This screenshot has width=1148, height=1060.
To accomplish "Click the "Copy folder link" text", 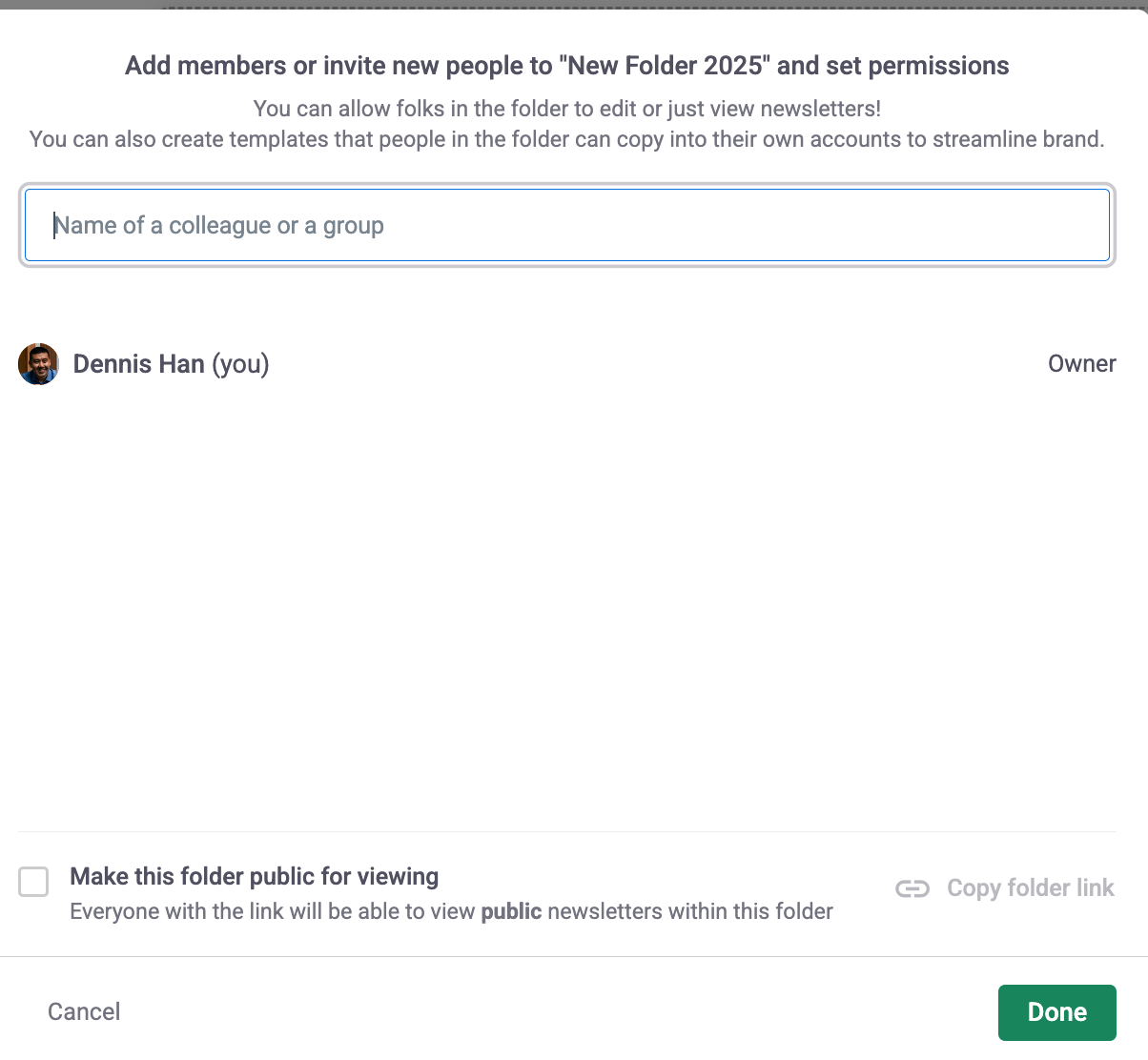I will [x=1030, y=888].
